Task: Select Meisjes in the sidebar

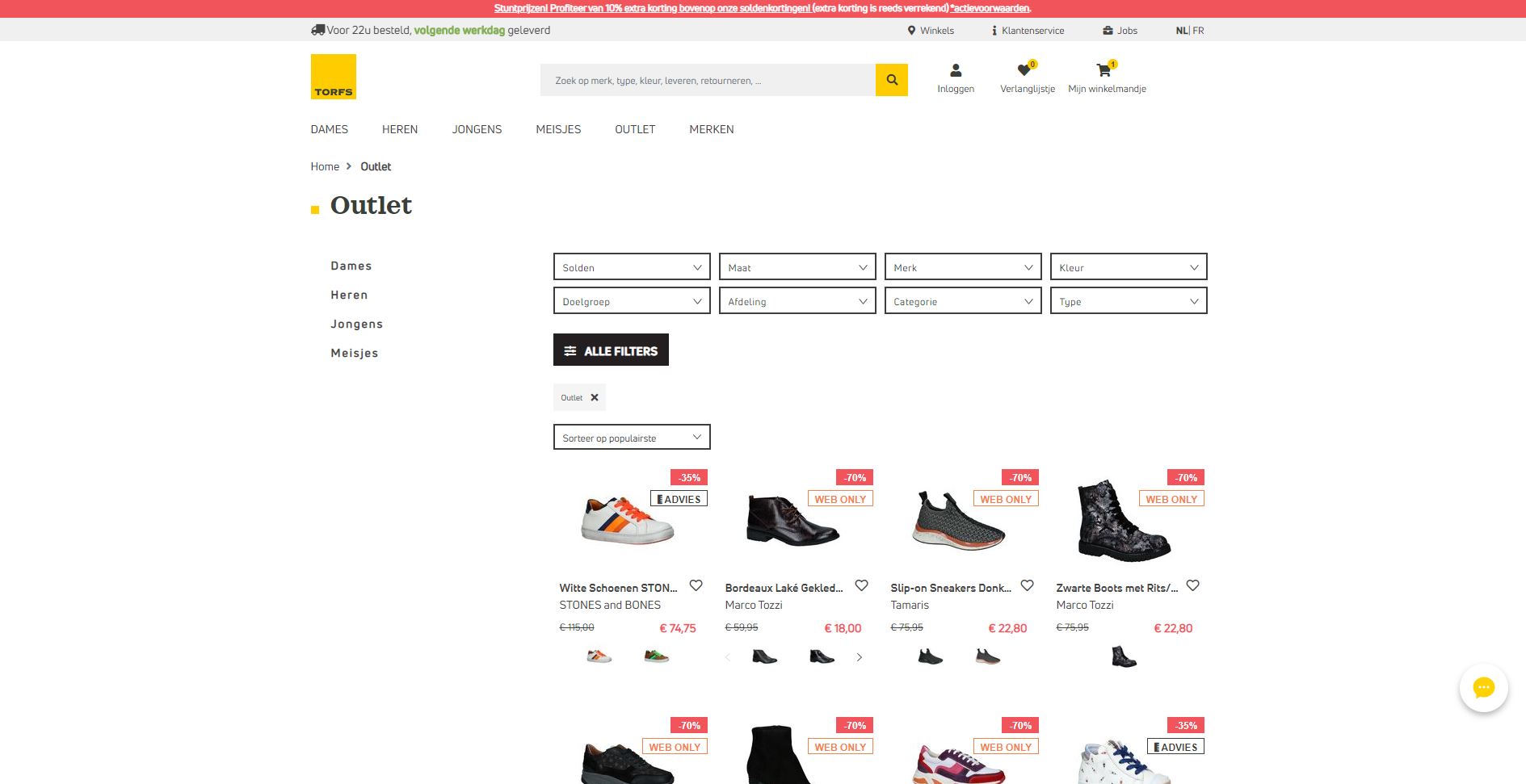Action: click(x=354, y=353)
